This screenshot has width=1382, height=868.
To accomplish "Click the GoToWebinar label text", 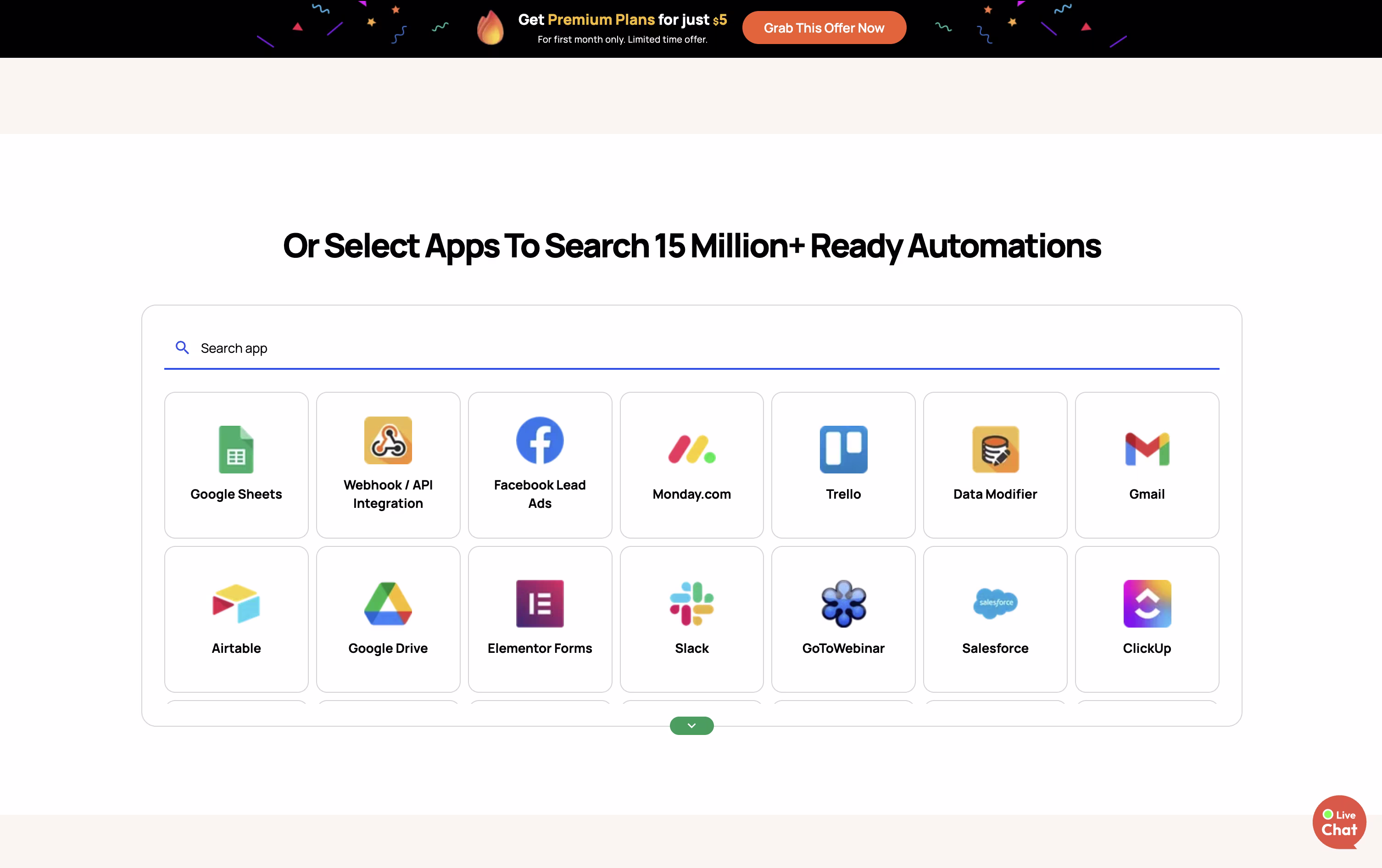I will [x=843, y=648].
